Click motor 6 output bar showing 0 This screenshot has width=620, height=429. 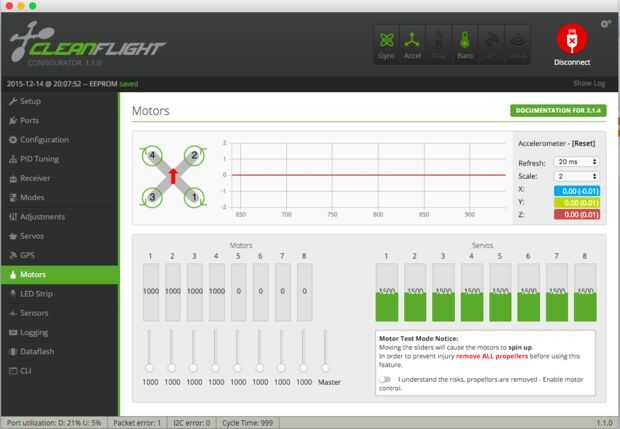(x=261, y=292)
